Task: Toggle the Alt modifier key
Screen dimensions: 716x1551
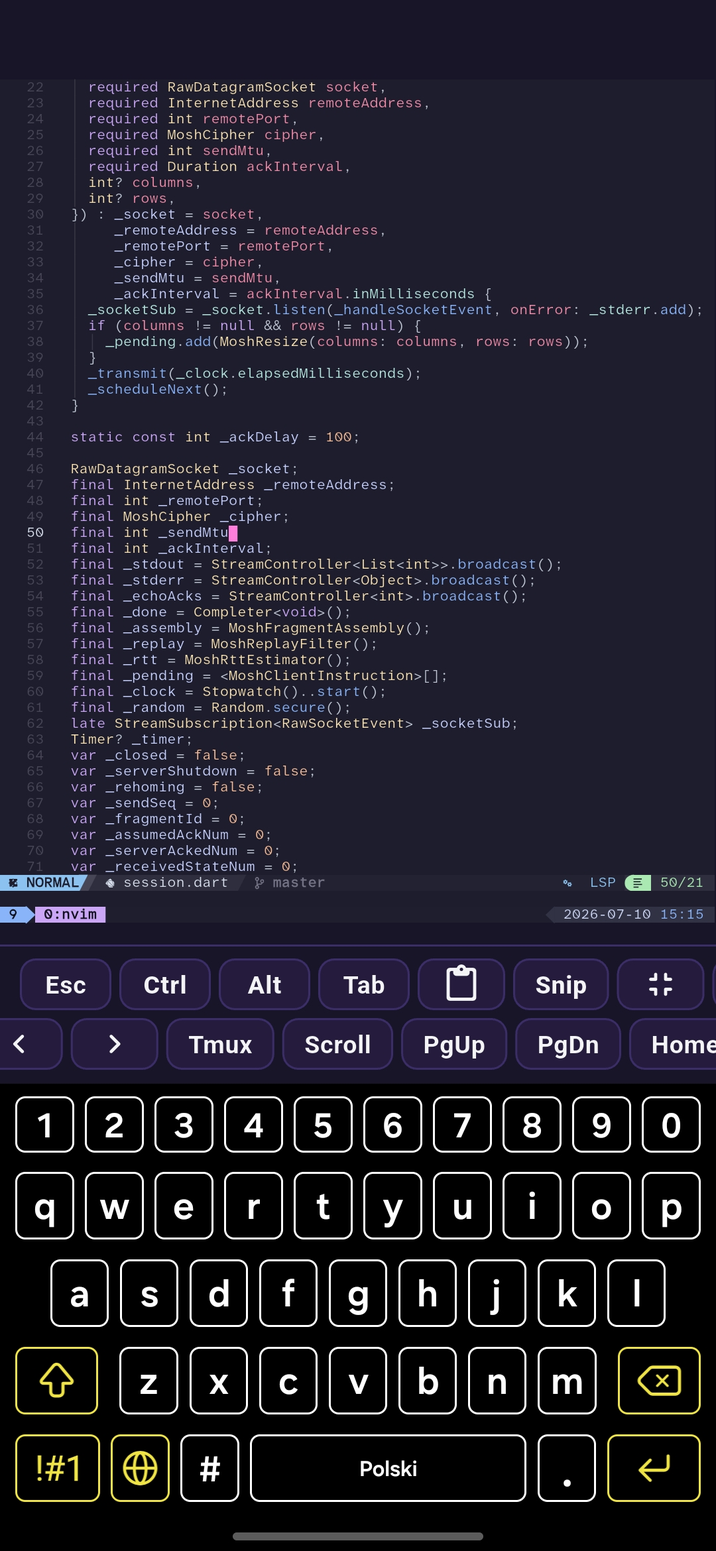Action: (264, 984)
